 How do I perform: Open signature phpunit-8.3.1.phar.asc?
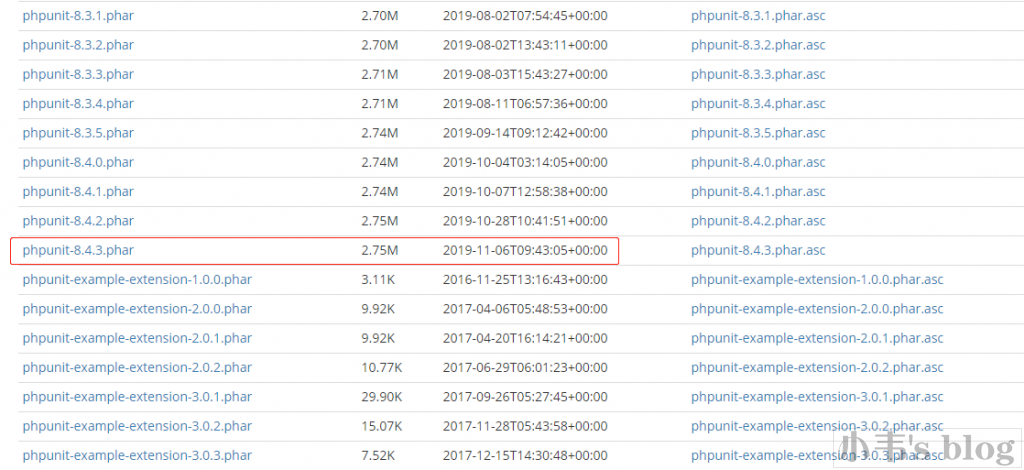pos(758,16)
